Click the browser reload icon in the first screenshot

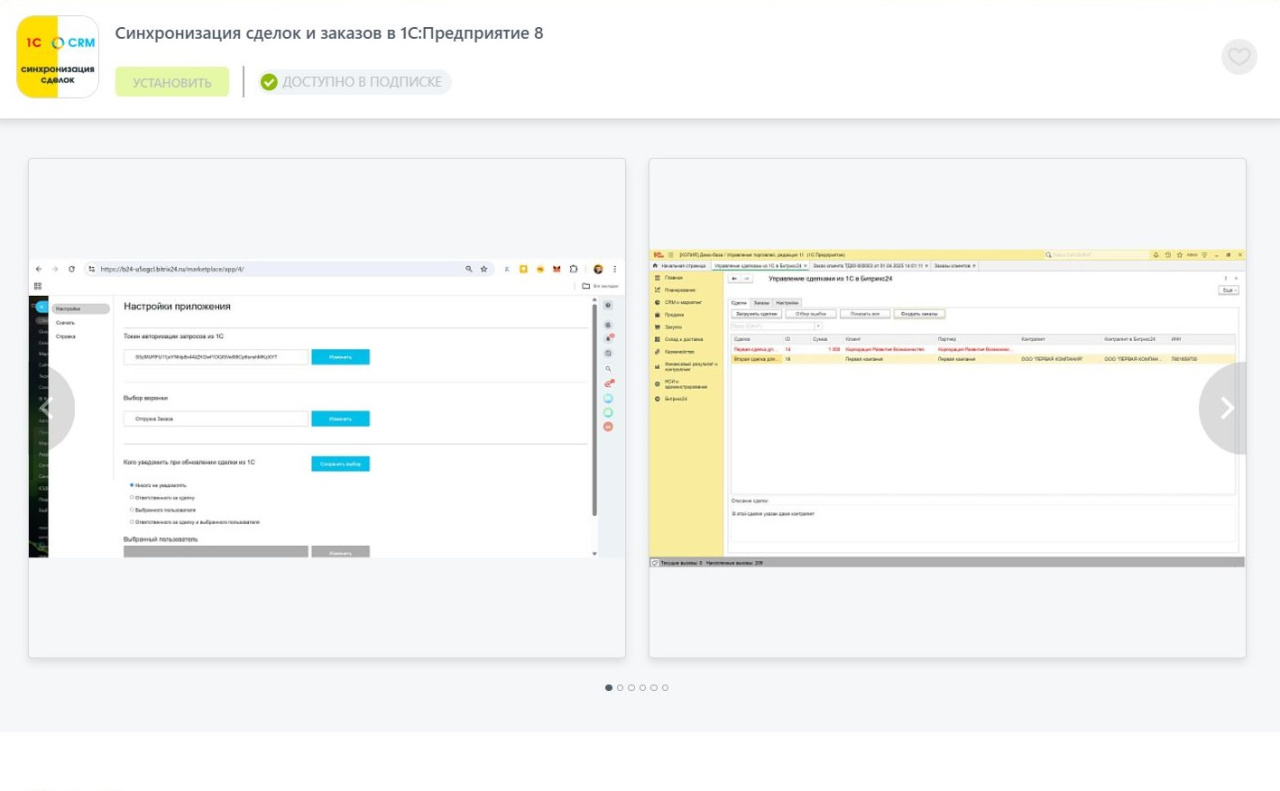coord(72,269)
